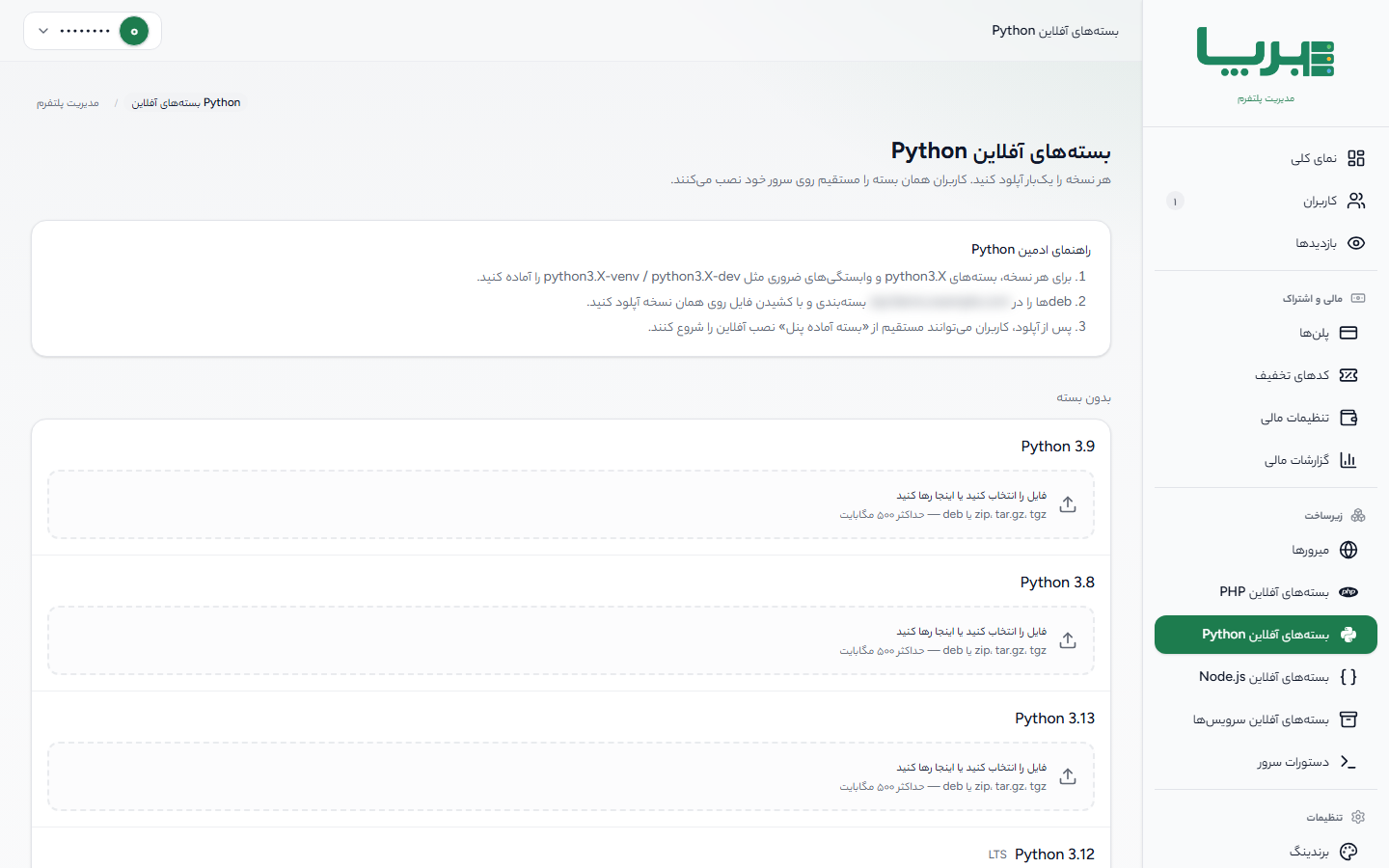Click the مالی و اشتراک section icon
1389x868 pixels.
click(1358, 299)
